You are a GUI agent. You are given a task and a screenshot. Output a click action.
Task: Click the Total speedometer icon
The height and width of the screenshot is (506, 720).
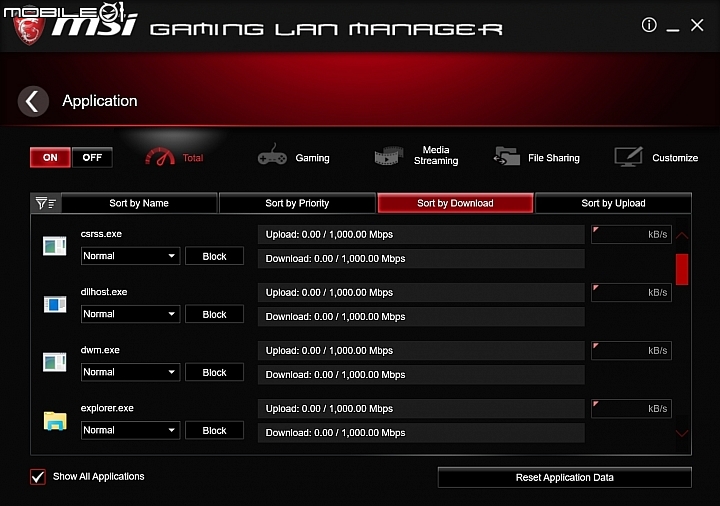[160, 157]
